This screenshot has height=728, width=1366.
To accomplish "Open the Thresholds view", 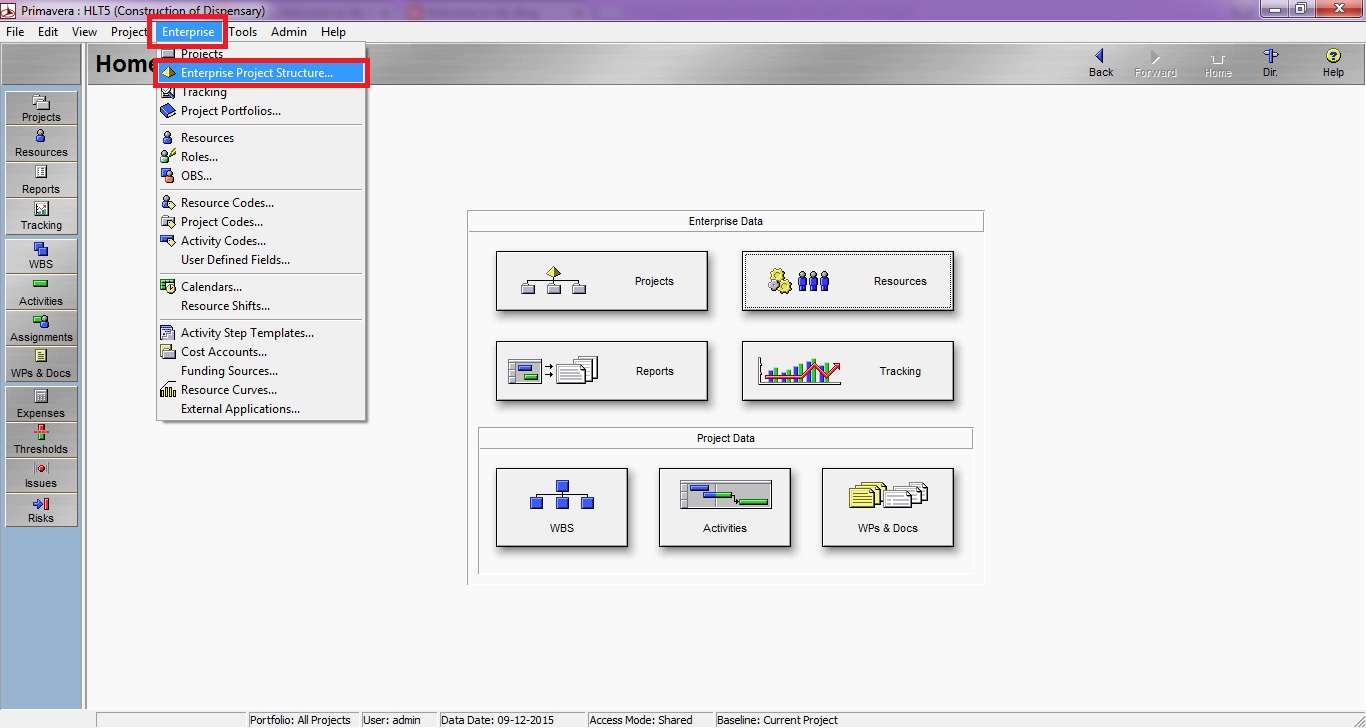I will click(x=40, y=440).
